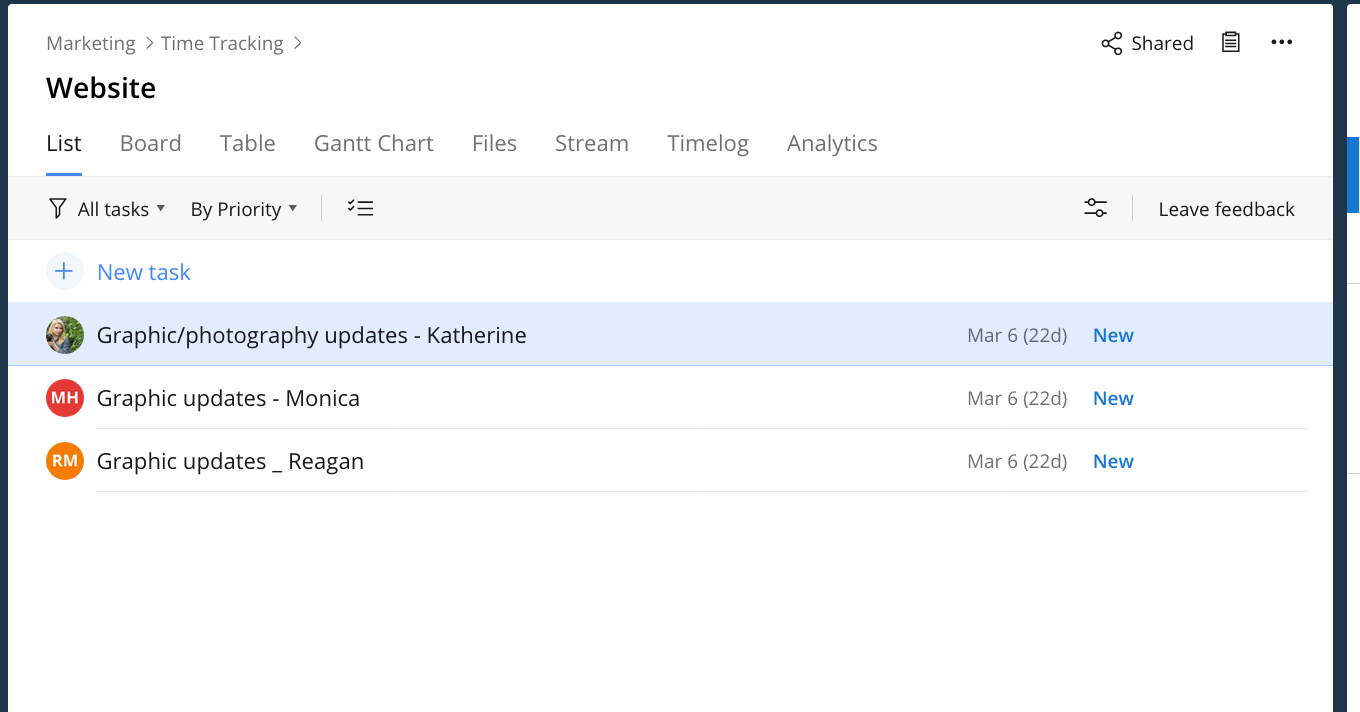Click the RM orange avatar for Reagan
Viewport: 1360px width, 712px height.
coord(65,461)
